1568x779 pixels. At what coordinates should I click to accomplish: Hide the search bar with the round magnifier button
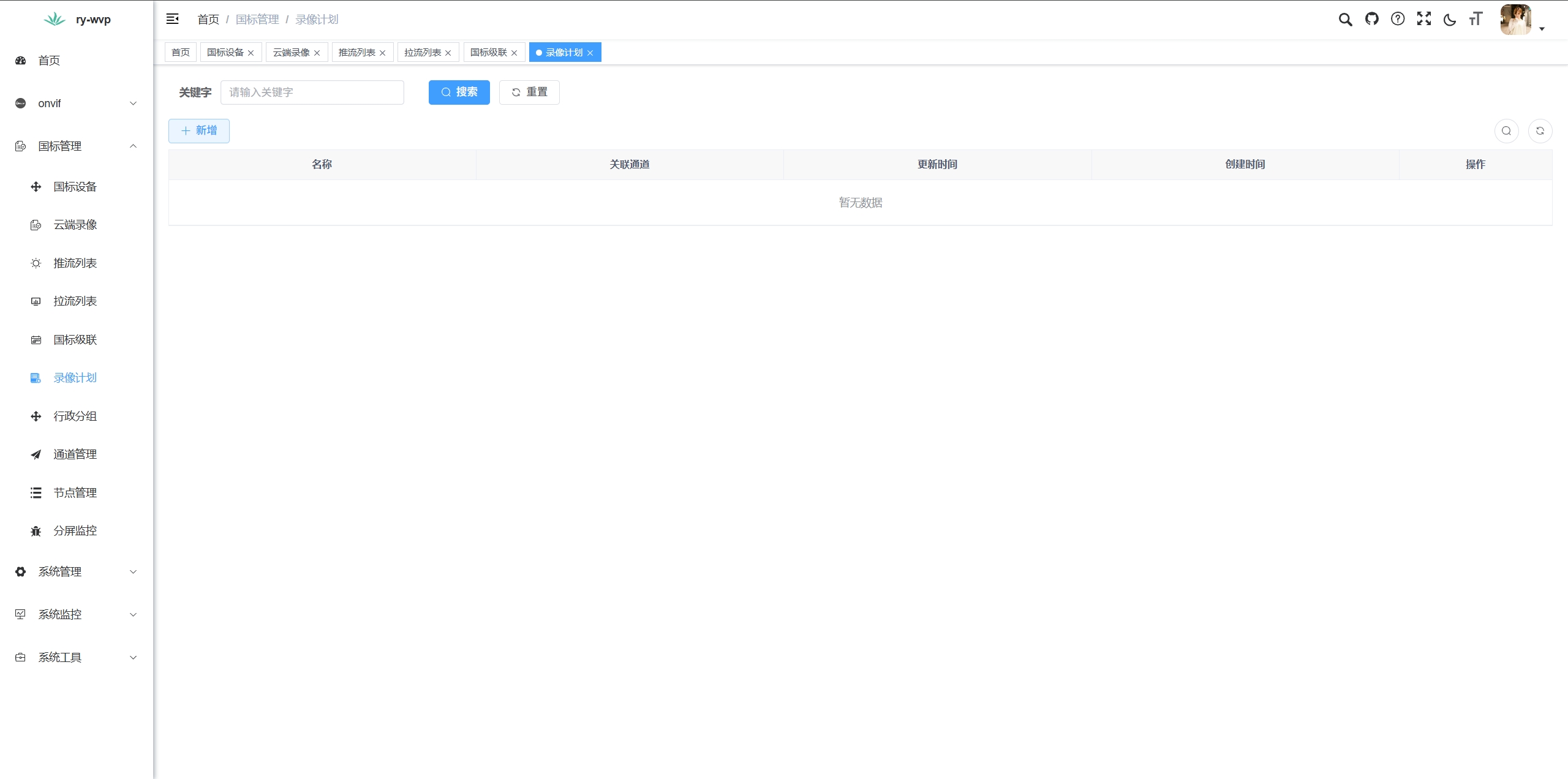(1506, 131)
